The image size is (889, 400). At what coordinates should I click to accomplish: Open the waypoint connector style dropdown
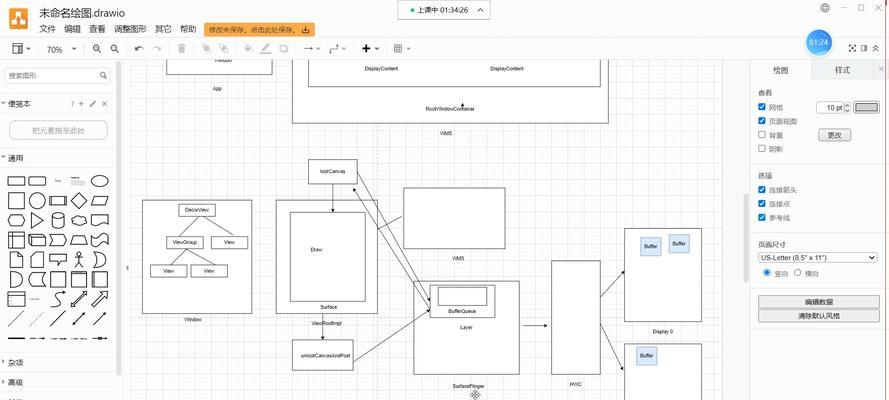click(x=337, y=49)
